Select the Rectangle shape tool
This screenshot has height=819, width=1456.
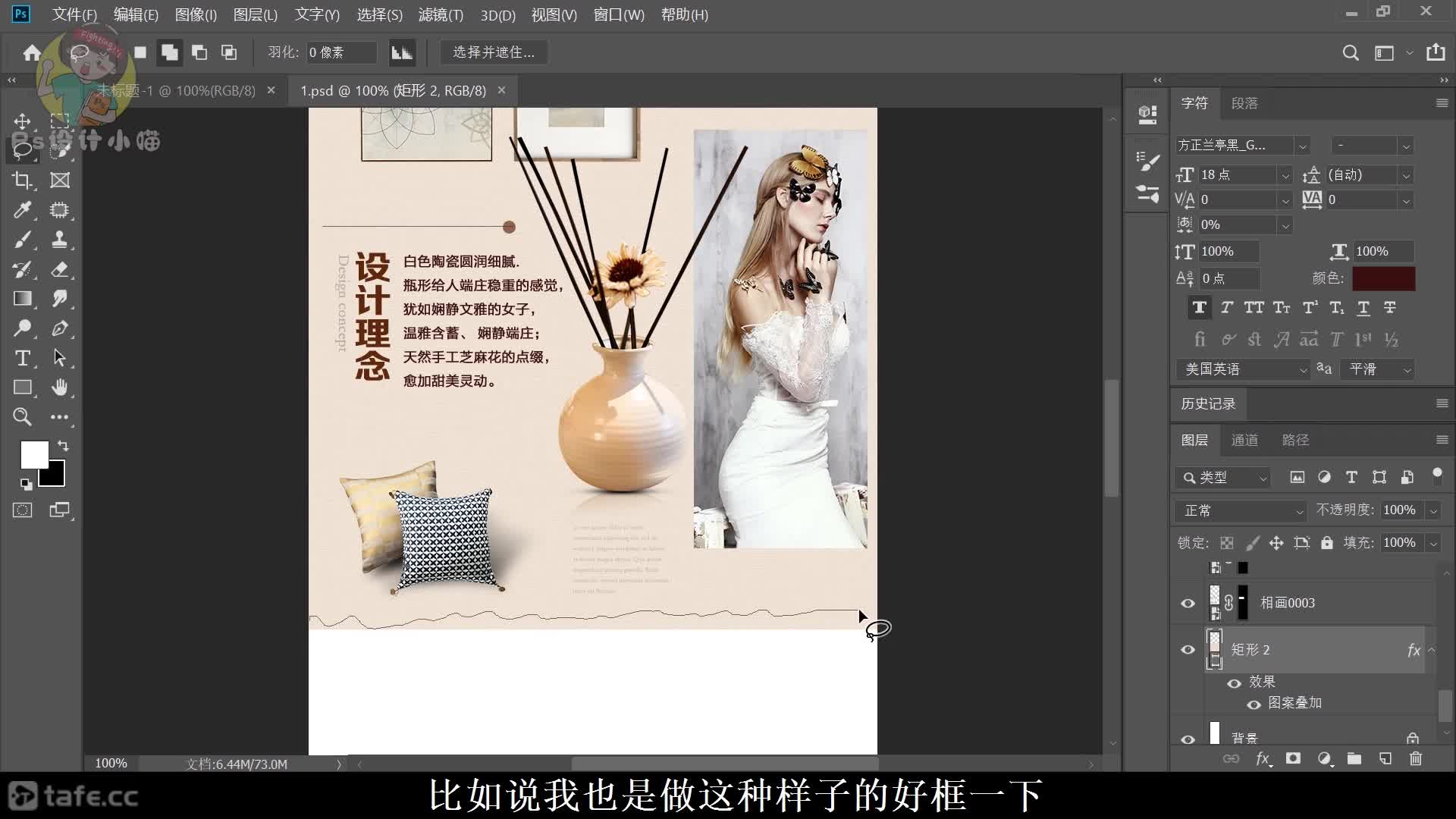tap(22, 388)
